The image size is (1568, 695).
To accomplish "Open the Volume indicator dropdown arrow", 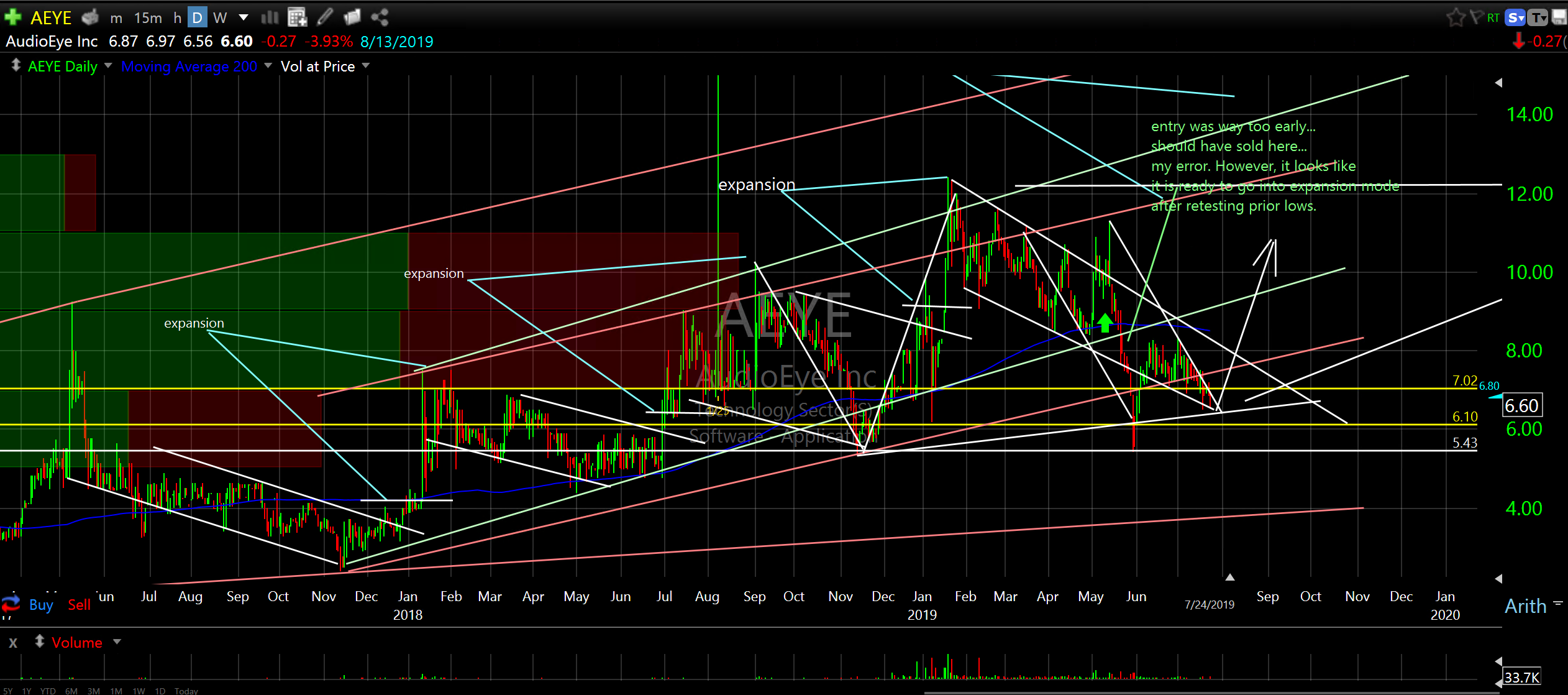I will (117, 642).
